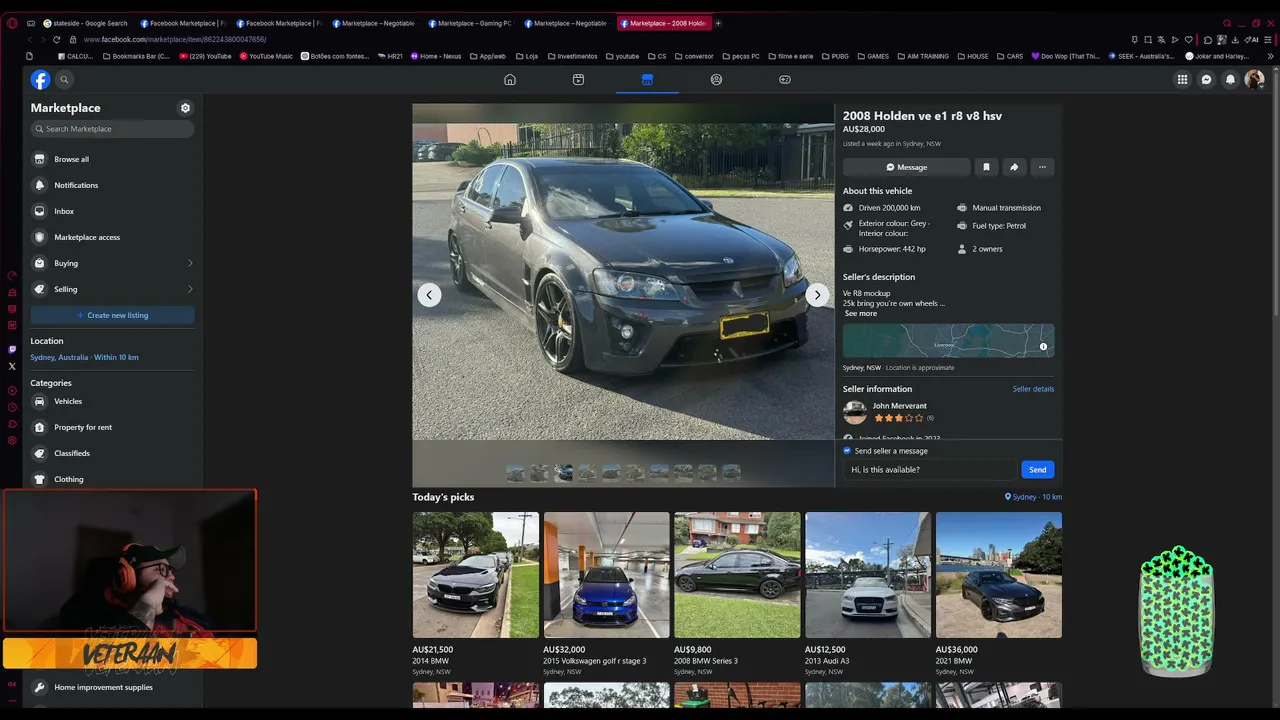This screenshot has width=1280, height=720.
Task: Open the Gaming tab icon
Action: [x=785, y=79]
